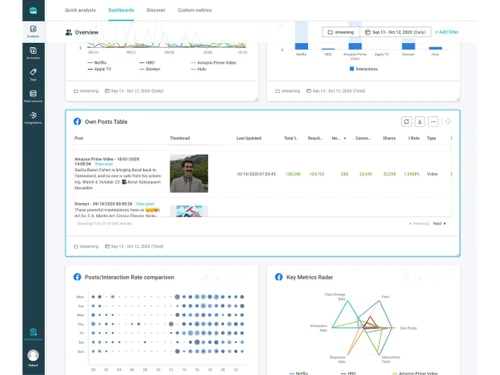
Task: Click the Facebook icon beside Own Posts Table
Action: (x=77, y=122)
